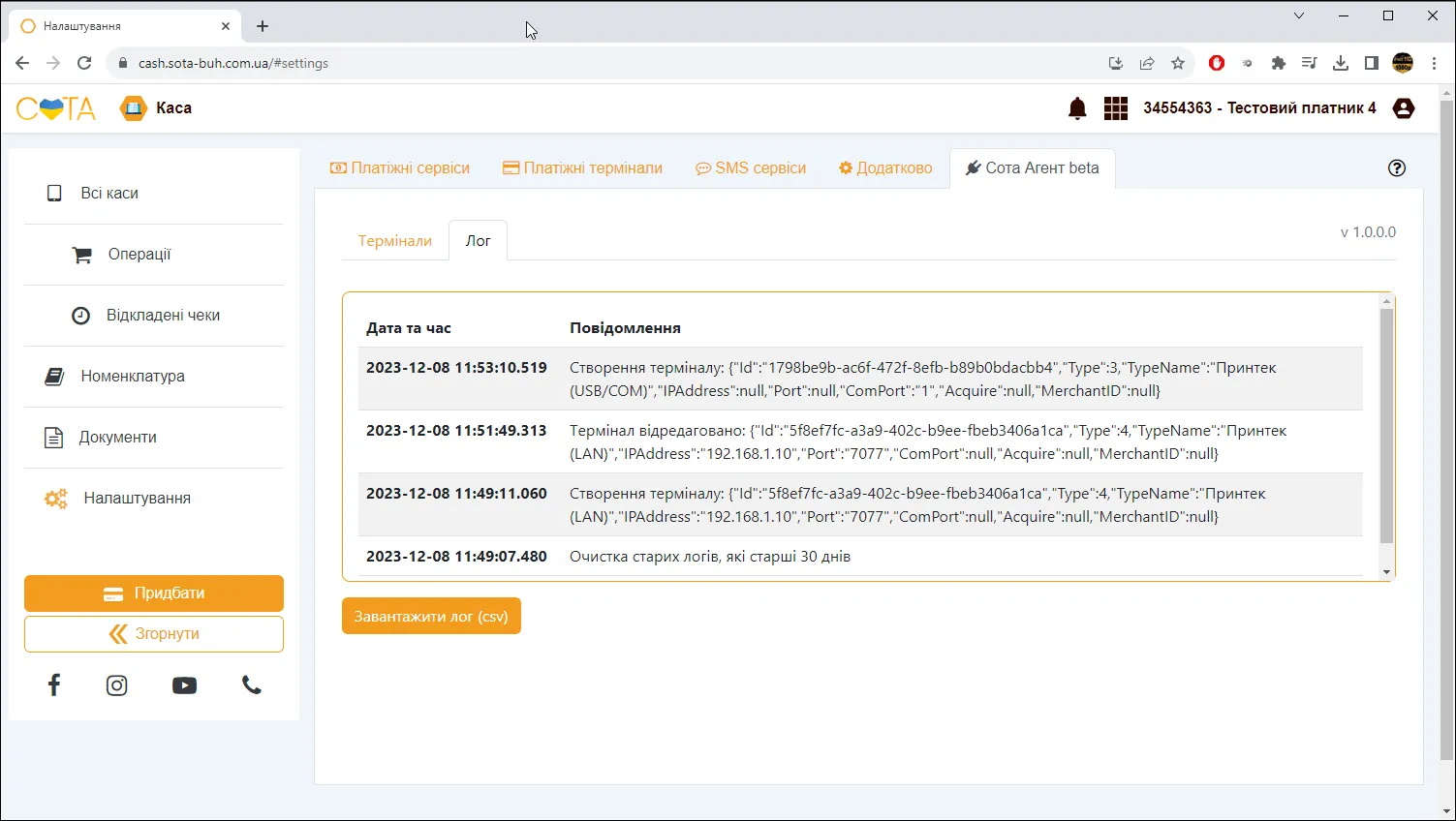Image resolution: width=1456 pixels, height=821 pixels.
Task: Open YouTube icon in sidebar
Action: tap(184, 685)
